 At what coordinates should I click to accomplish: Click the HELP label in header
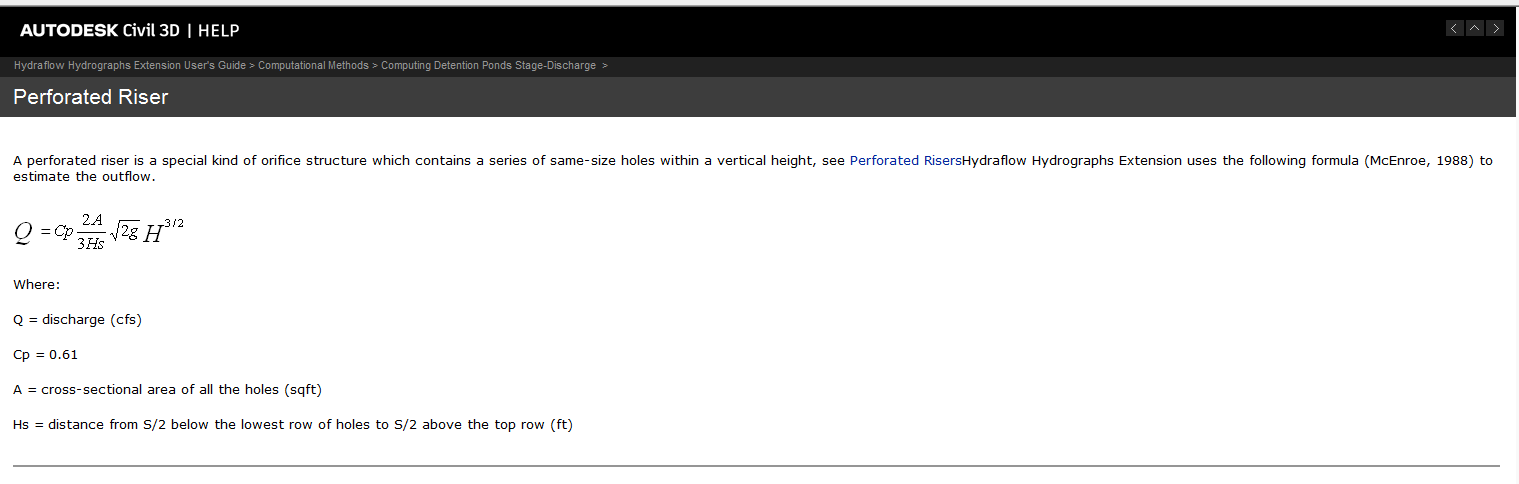pos(218,31)
